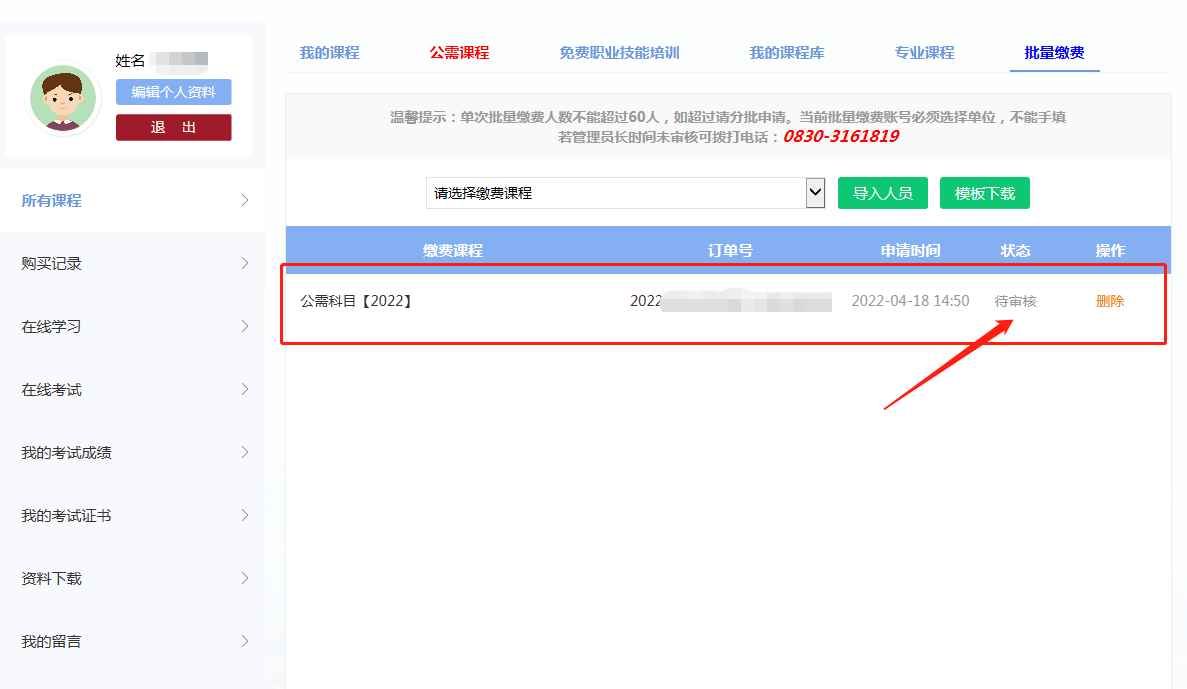Expand the 所有课程 sidebar chevron
This screenshot has height=689, width=1187.
245,200
